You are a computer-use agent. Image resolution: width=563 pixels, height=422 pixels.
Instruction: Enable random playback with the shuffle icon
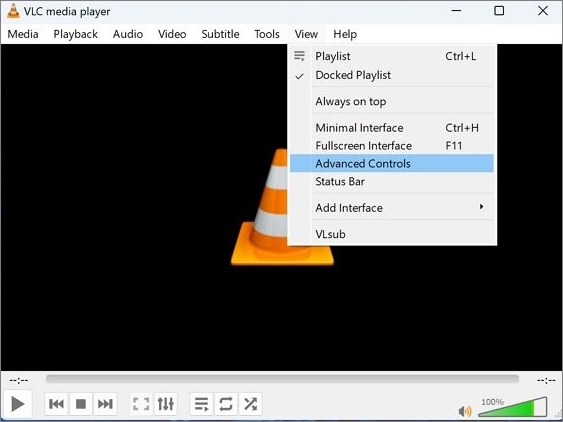pyautogui.click(x=250, y=404)
